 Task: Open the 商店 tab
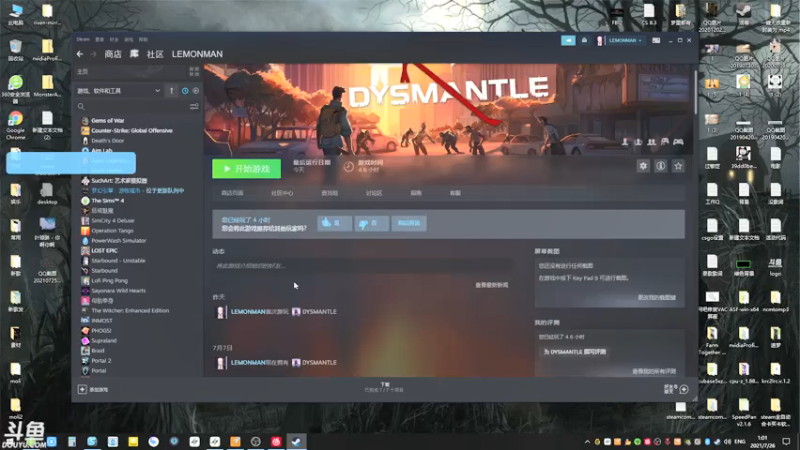[x=113, y=54]
